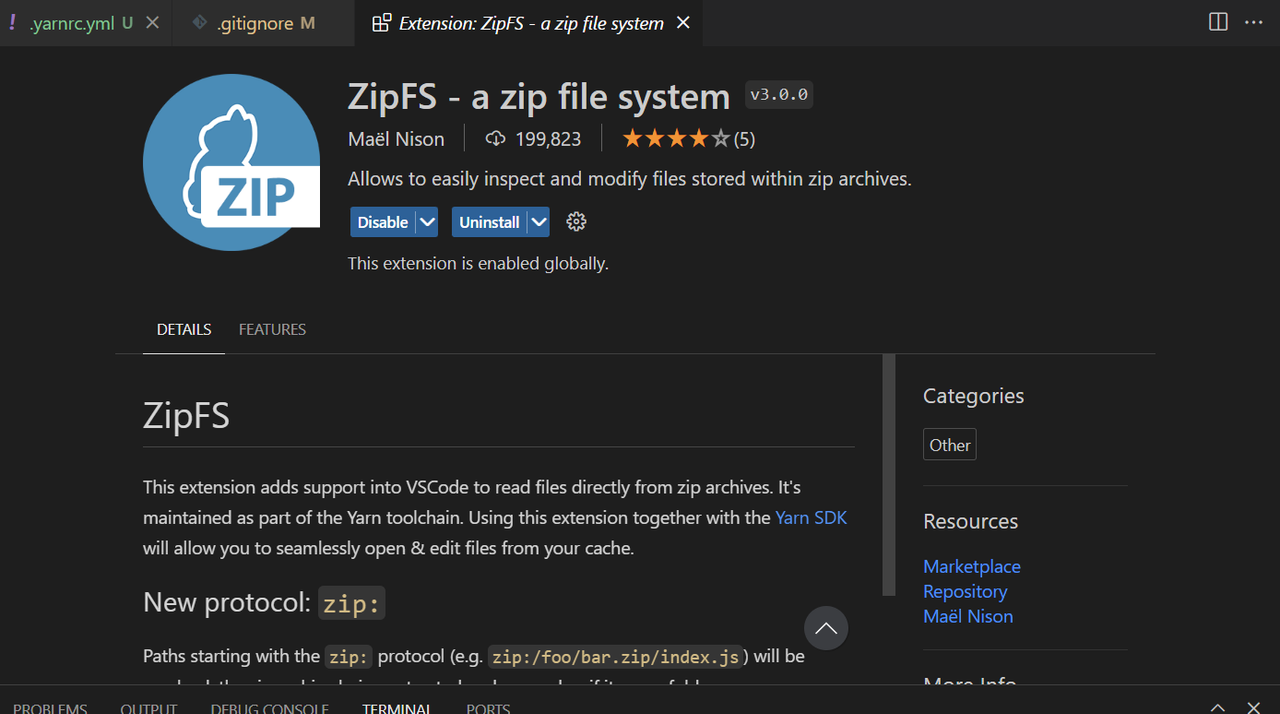This screenshot has height=714, width=1280.
Task: Select the Other category tag
Action: pos(950,445)
